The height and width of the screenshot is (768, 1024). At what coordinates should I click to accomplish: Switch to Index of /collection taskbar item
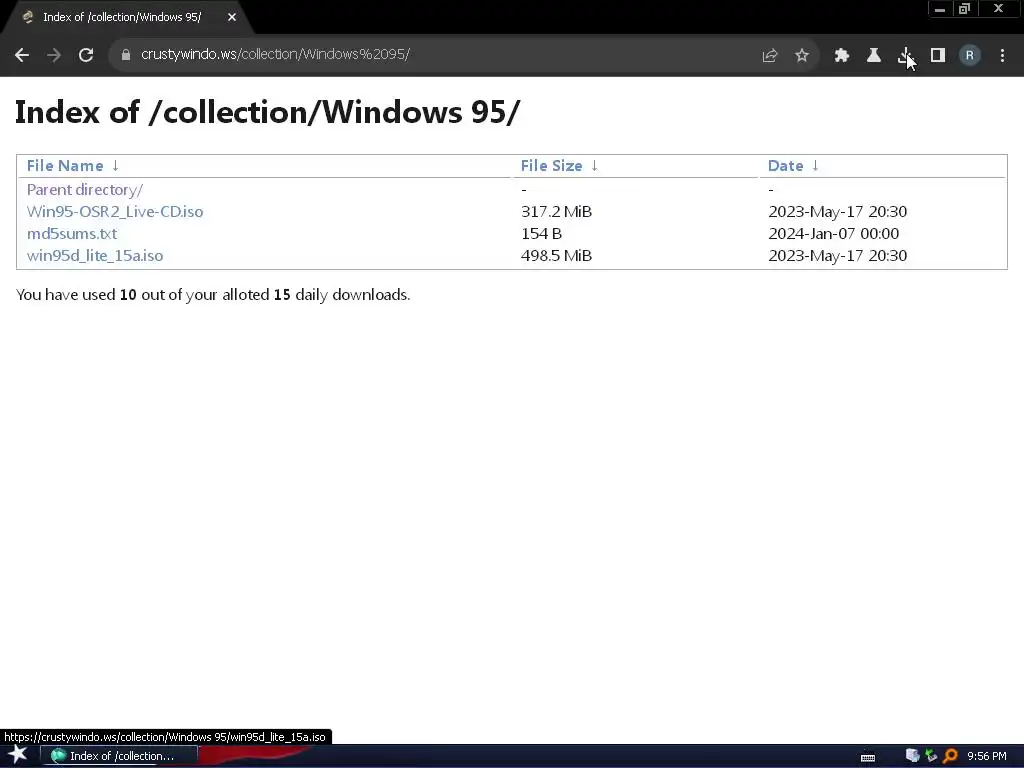(x=120, y=756)
